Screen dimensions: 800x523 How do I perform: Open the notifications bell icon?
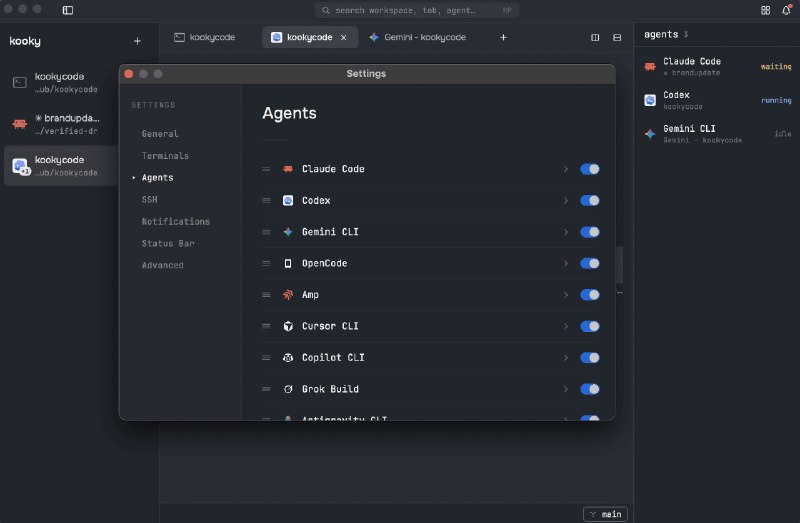[786, 10]
